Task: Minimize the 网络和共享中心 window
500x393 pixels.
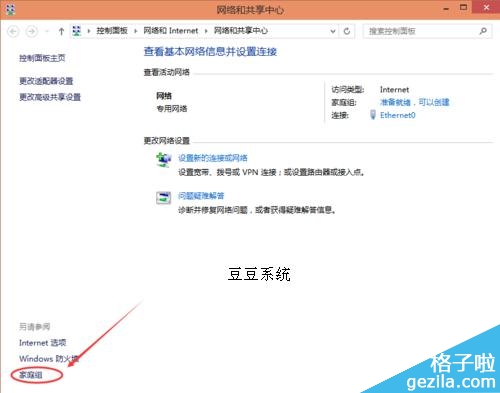Action: pos(446,9)
